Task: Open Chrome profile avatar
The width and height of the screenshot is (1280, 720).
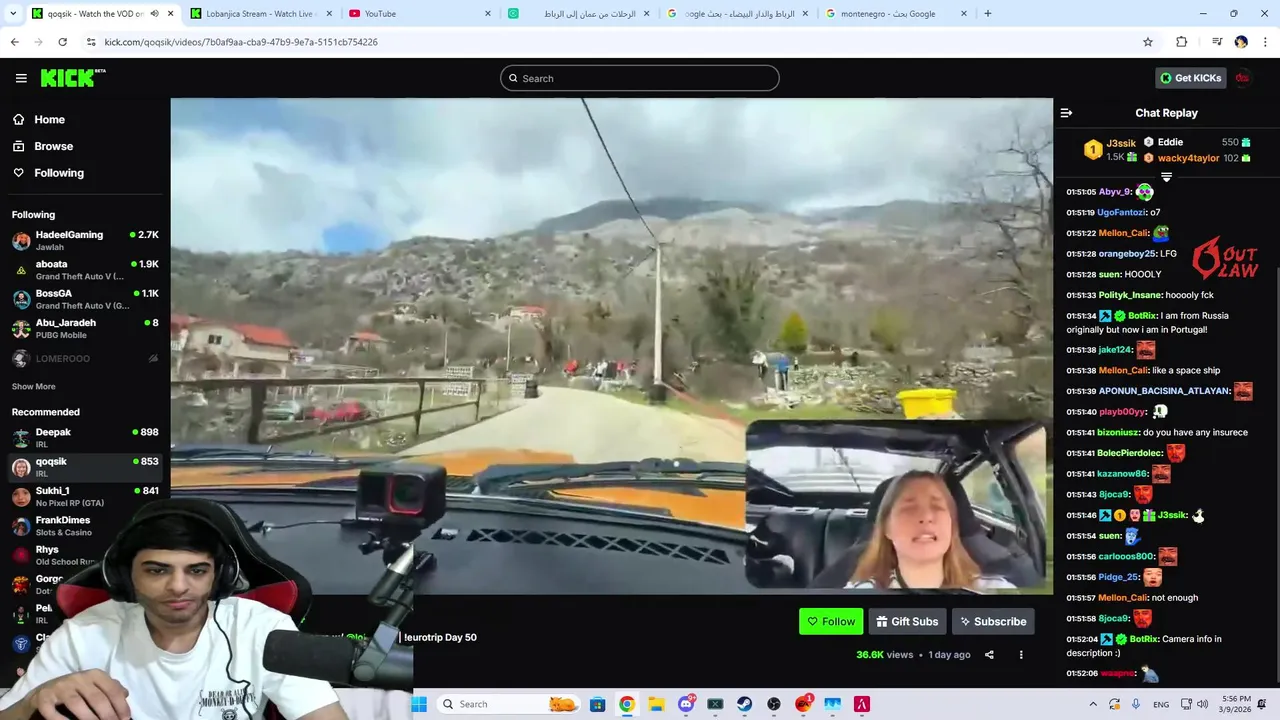Action: tap(1241, 42)
